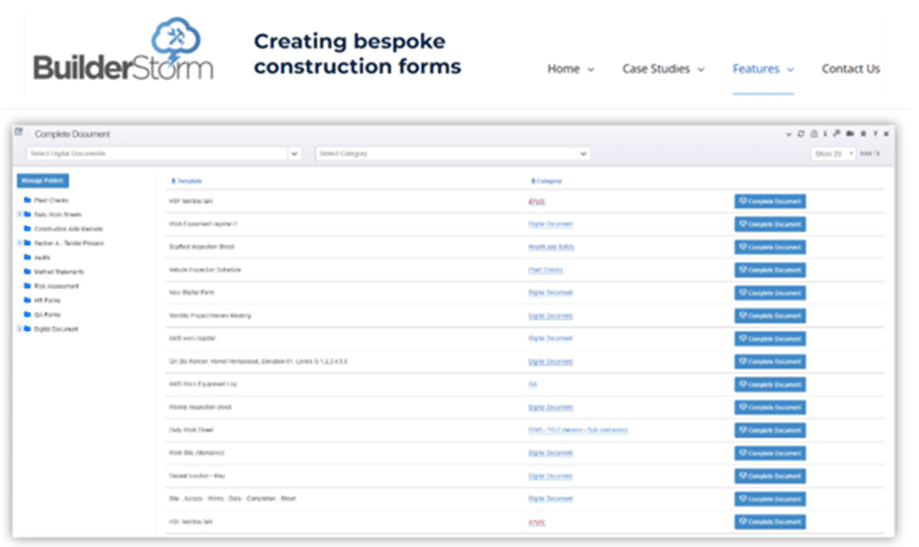Screen dimensions: 919x547
Task: Expand the Digital Document folder tree
Action: click(x=19, y=329)
